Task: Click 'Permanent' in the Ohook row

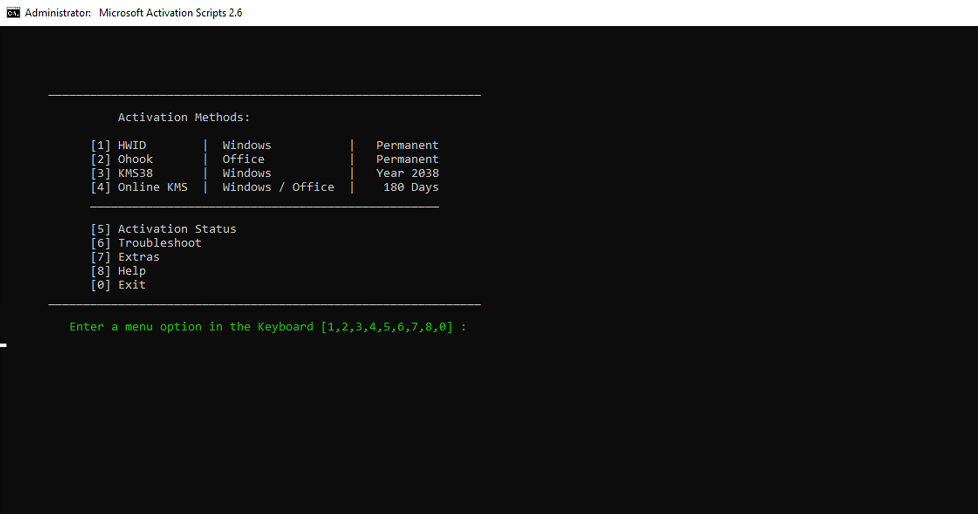Action: pyautogui.click(x=407, y=159)
